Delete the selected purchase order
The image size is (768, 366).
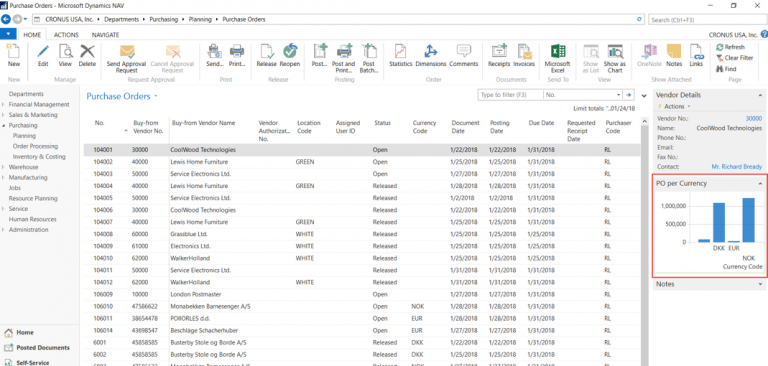pyautogui.click(x=87, y=55)
